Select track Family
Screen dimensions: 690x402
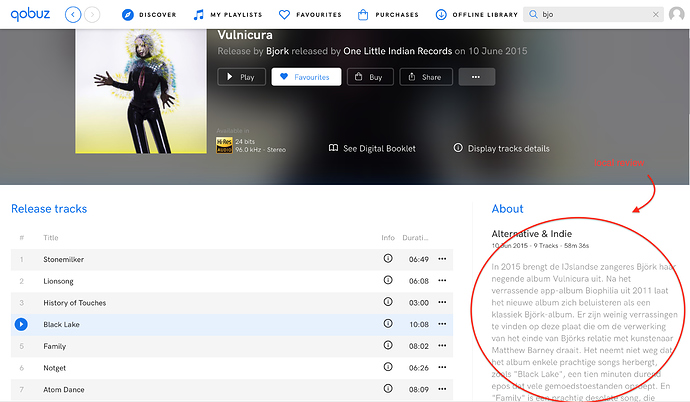[x=55, y=346]
